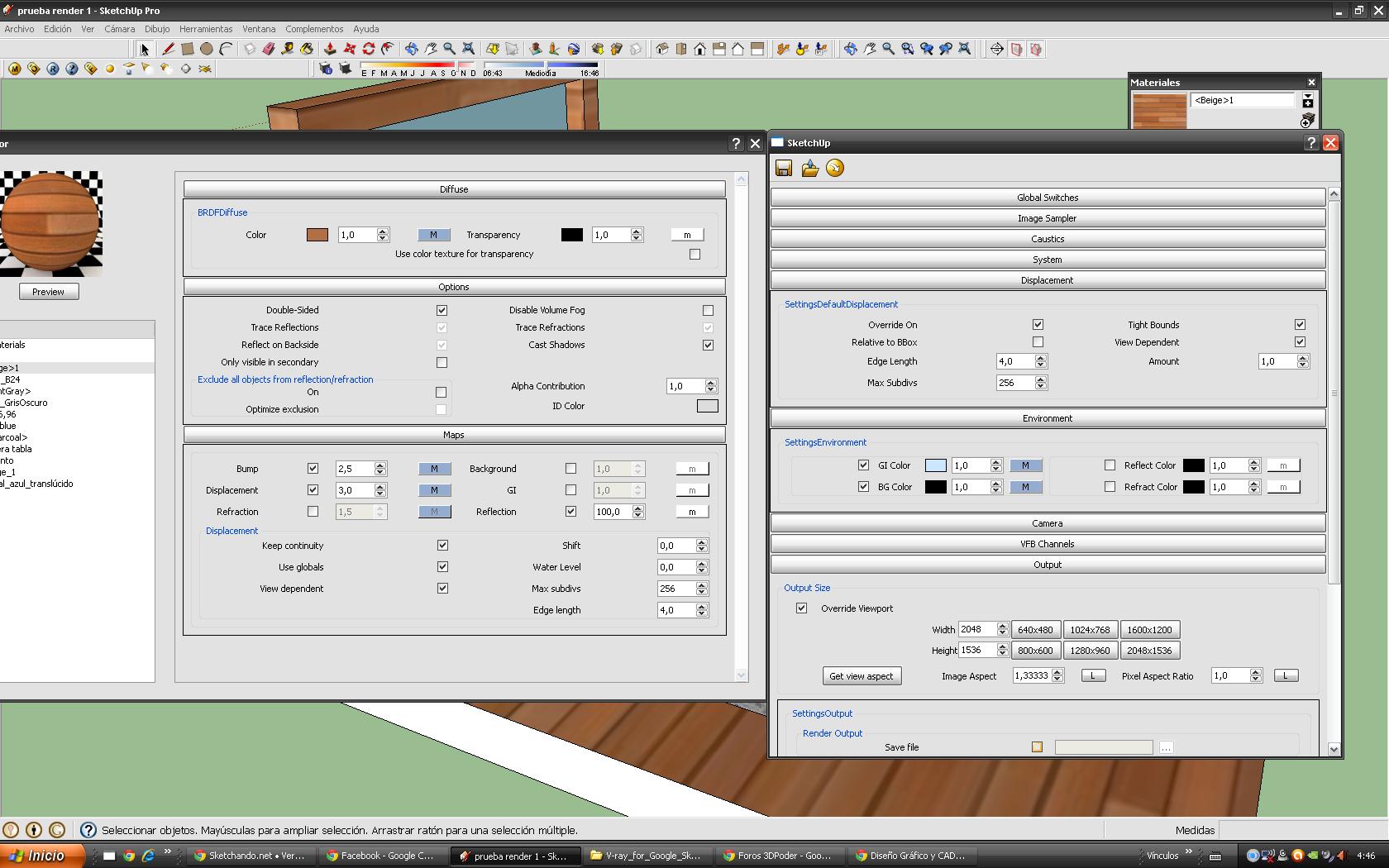Open V-Ray material editor M icon
Image resolution: width=1389 pixels, height=868 pixels.
point(14,69)
